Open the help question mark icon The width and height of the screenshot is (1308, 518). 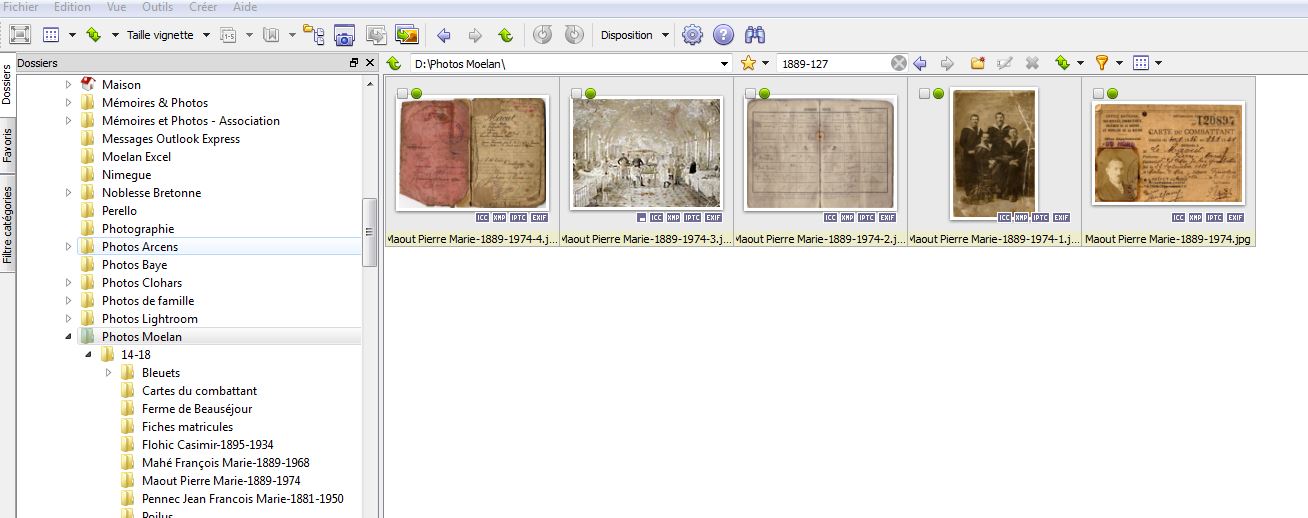click(x=723, y=35)
